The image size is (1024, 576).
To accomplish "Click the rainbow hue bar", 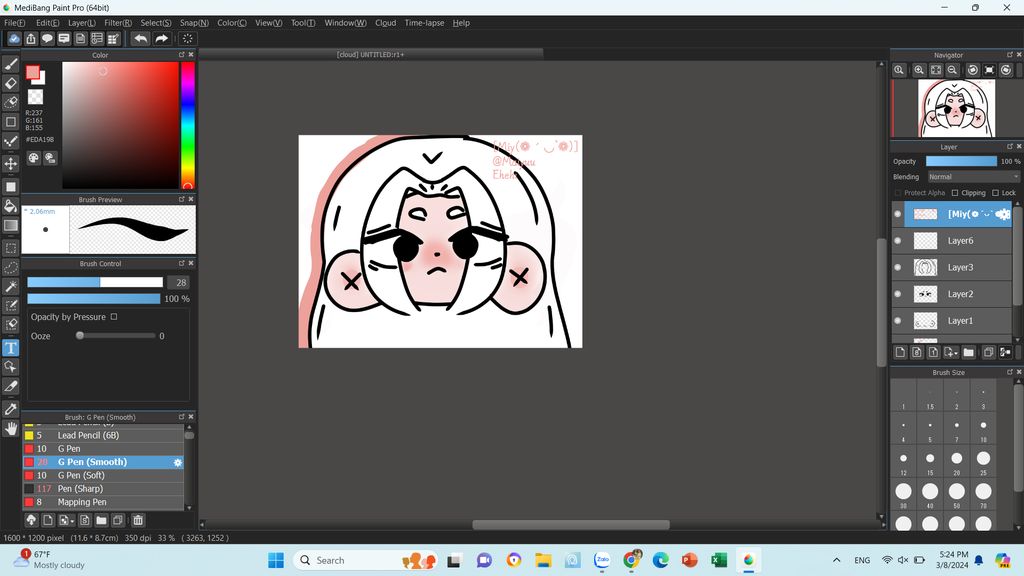I will click(x=187, y=126).
